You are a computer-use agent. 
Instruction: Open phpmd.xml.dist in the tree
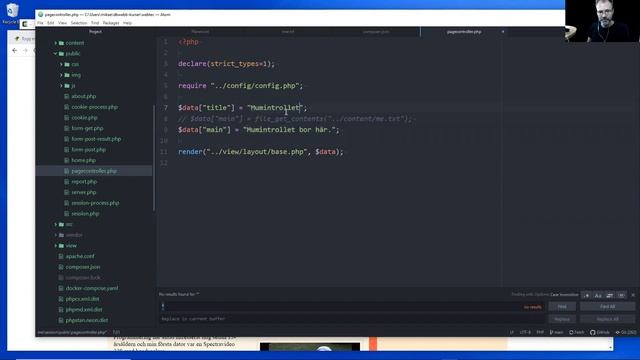tap(84, 309)
